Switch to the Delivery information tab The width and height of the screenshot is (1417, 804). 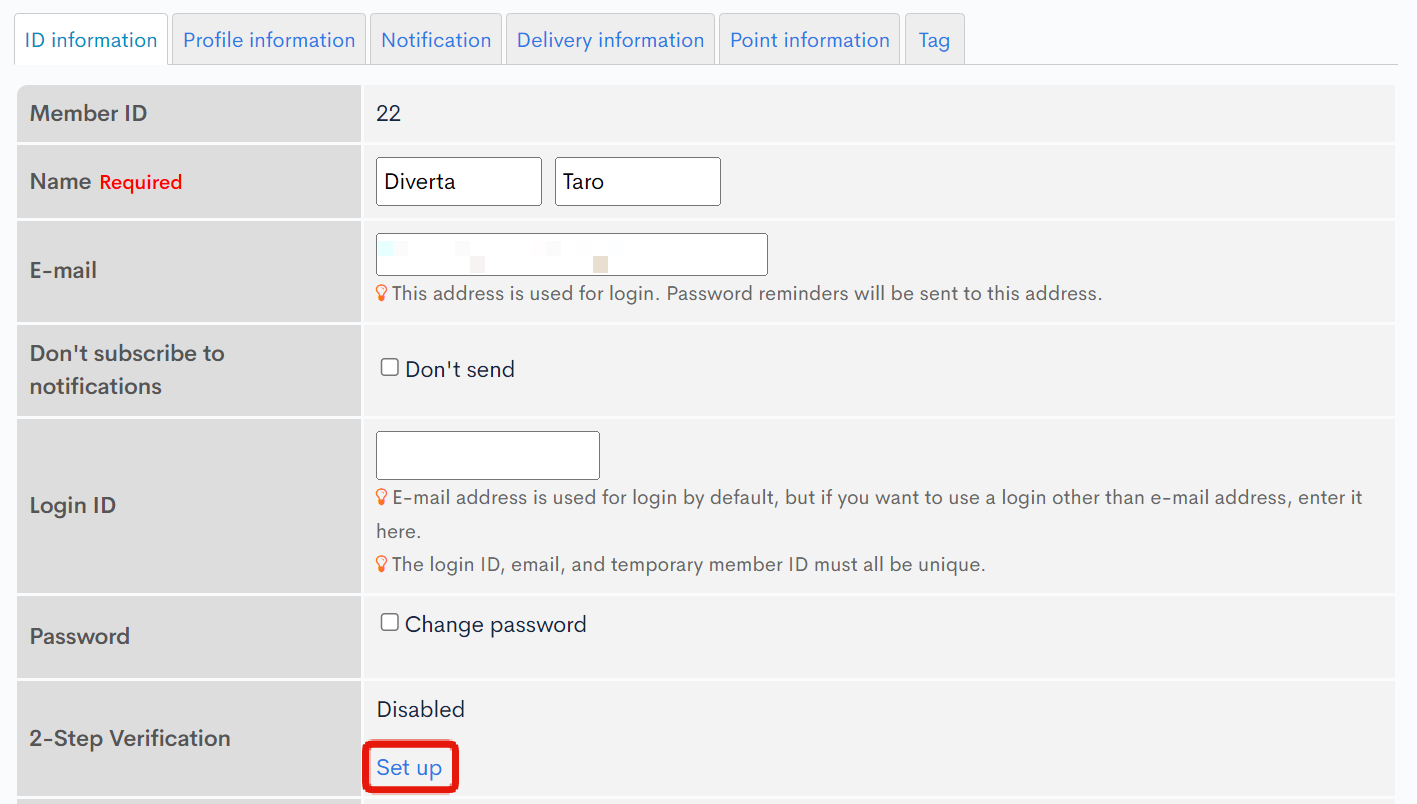(610, 39)
